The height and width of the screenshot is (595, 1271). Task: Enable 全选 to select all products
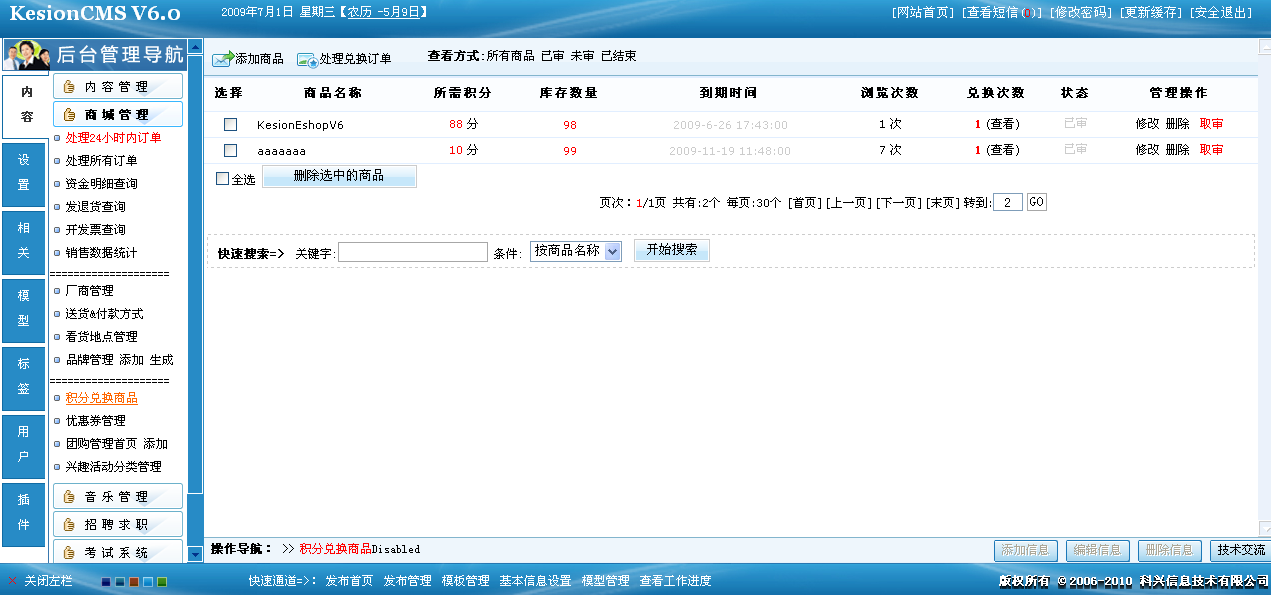pos(224,176)
